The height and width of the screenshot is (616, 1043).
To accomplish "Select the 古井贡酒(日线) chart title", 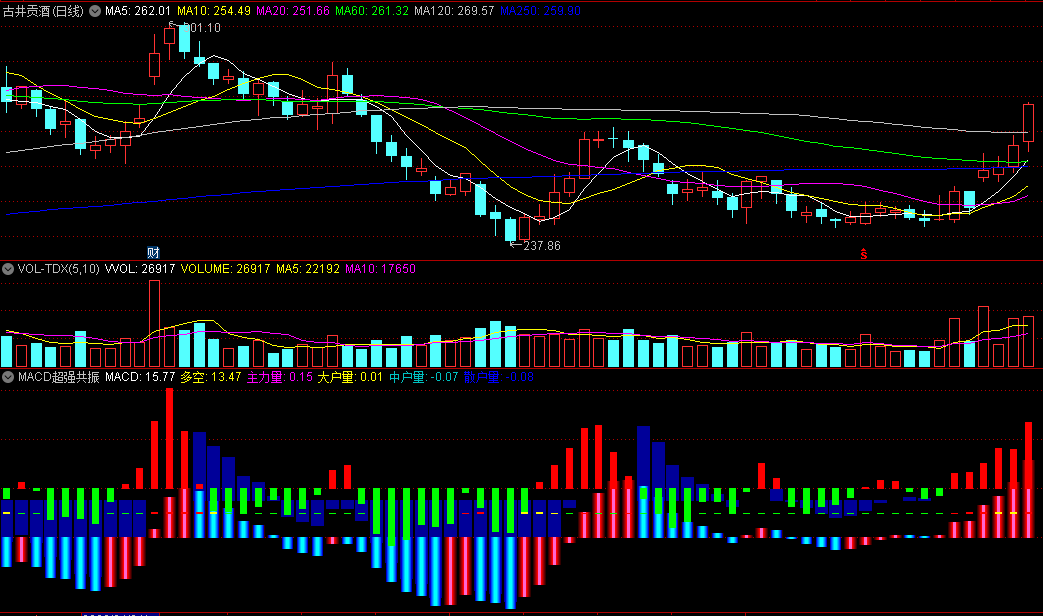I will 43,11.
